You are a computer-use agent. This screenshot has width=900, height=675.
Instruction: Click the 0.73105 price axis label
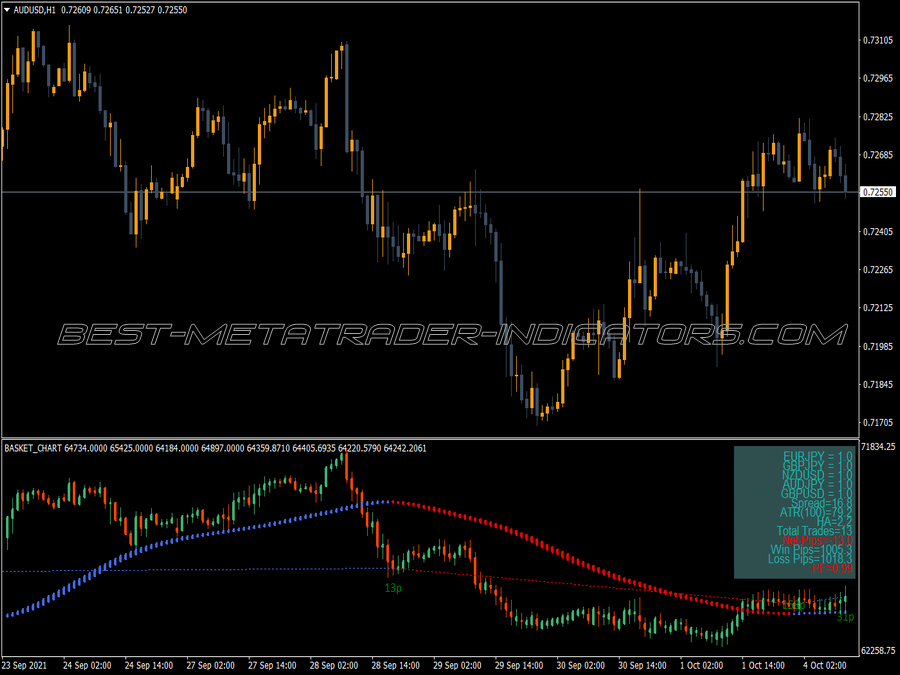point(878,40)
